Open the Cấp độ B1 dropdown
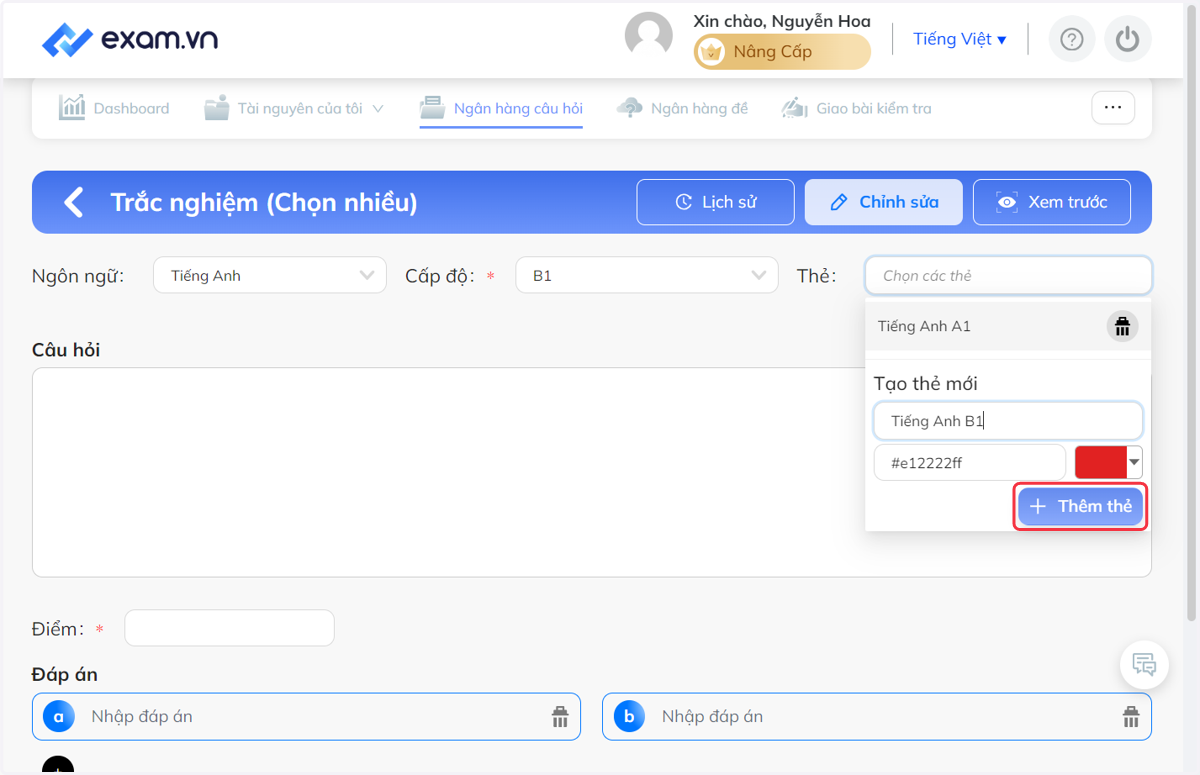The width and height of the screenshot is (1200, 775). click(x=647, y=275)
